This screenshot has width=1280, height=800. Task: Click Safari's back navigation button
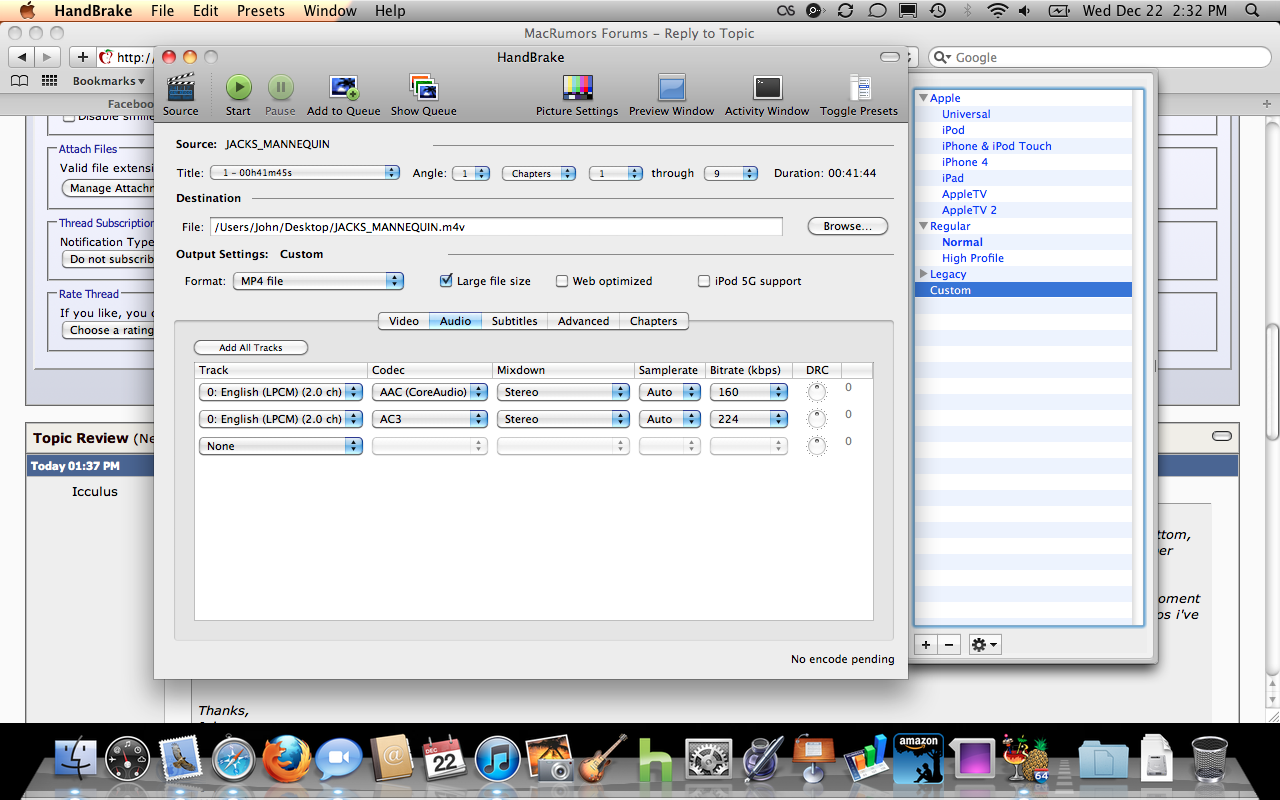pyautogui.click(x=22, y=57)
